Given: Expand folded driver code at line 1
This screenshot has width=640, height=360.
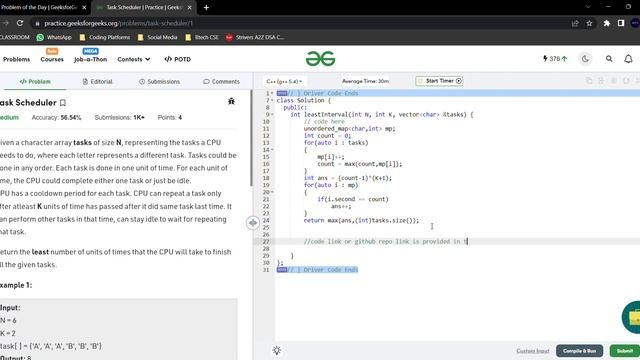Looking at the screenshot, I should [282, 93].
